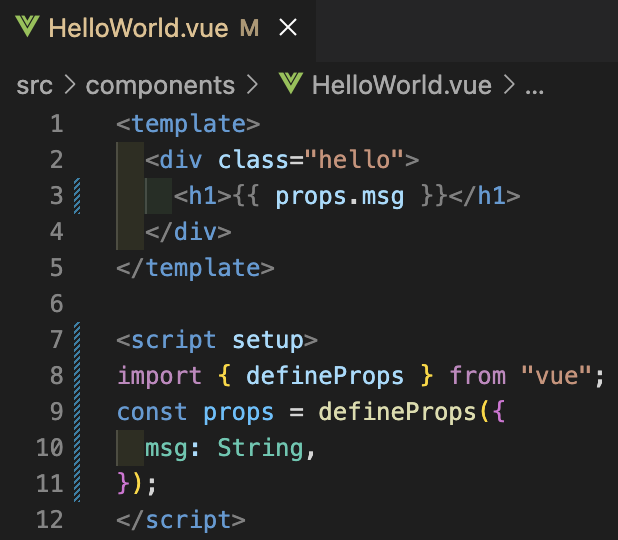
Task: Click the script setup tag
Action: point(217,341)
